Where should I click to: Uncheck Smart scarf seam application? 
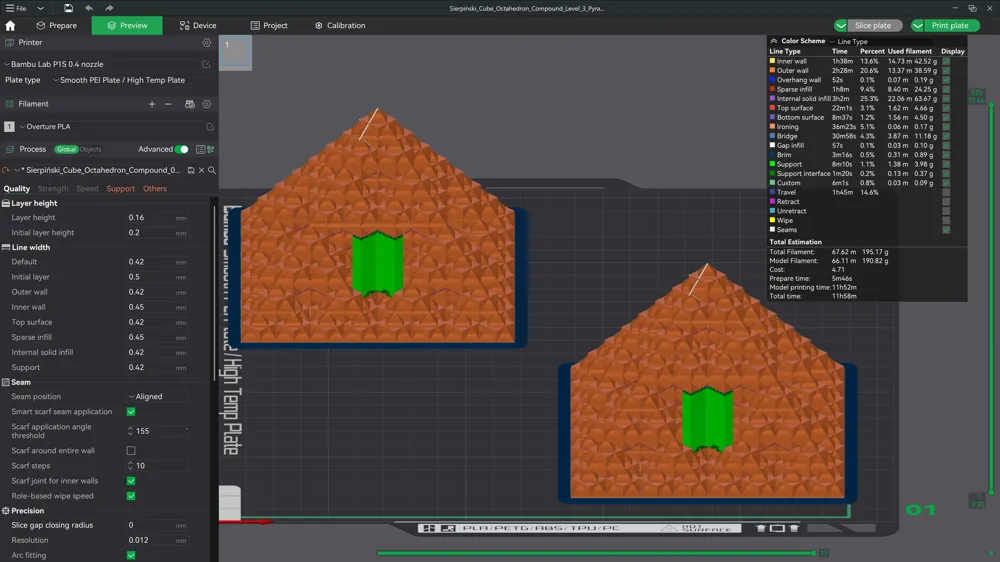pyautogui.click(x=131, y=412)
